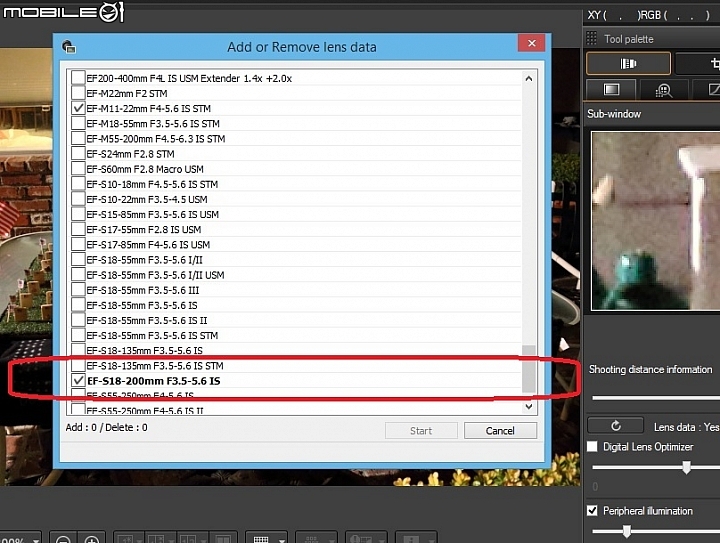The height and width of the screenshot is (543, 720).
Task: Click the lens list scroll down arrow
Action: coord(529,406)
